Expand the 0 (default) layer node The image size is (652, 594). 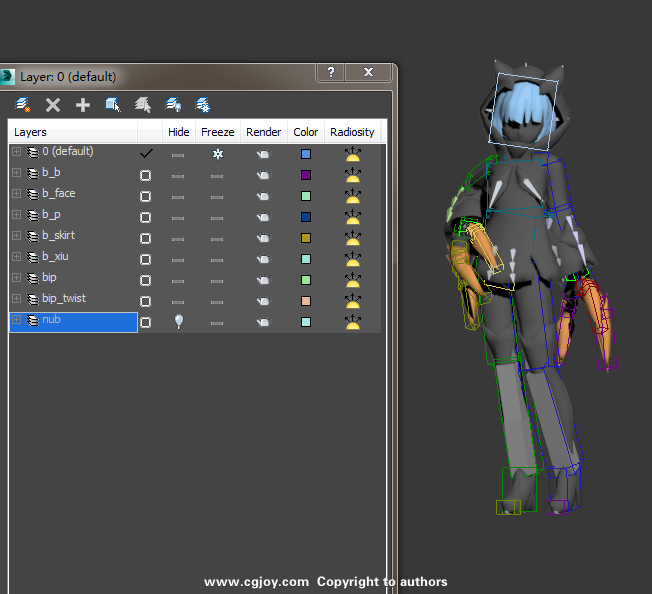click(x=16, y=152)
